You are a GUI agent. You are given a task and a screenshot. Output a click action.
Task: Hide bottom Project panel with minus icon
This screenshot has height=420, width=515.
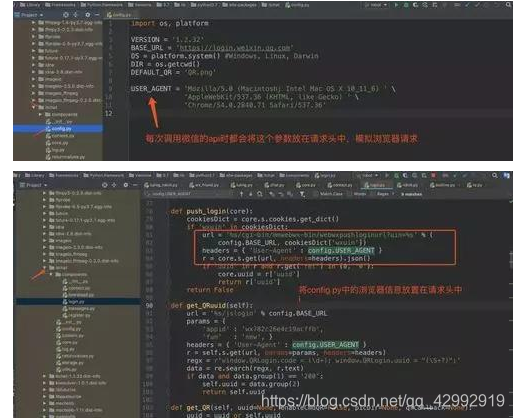[135, 185]
